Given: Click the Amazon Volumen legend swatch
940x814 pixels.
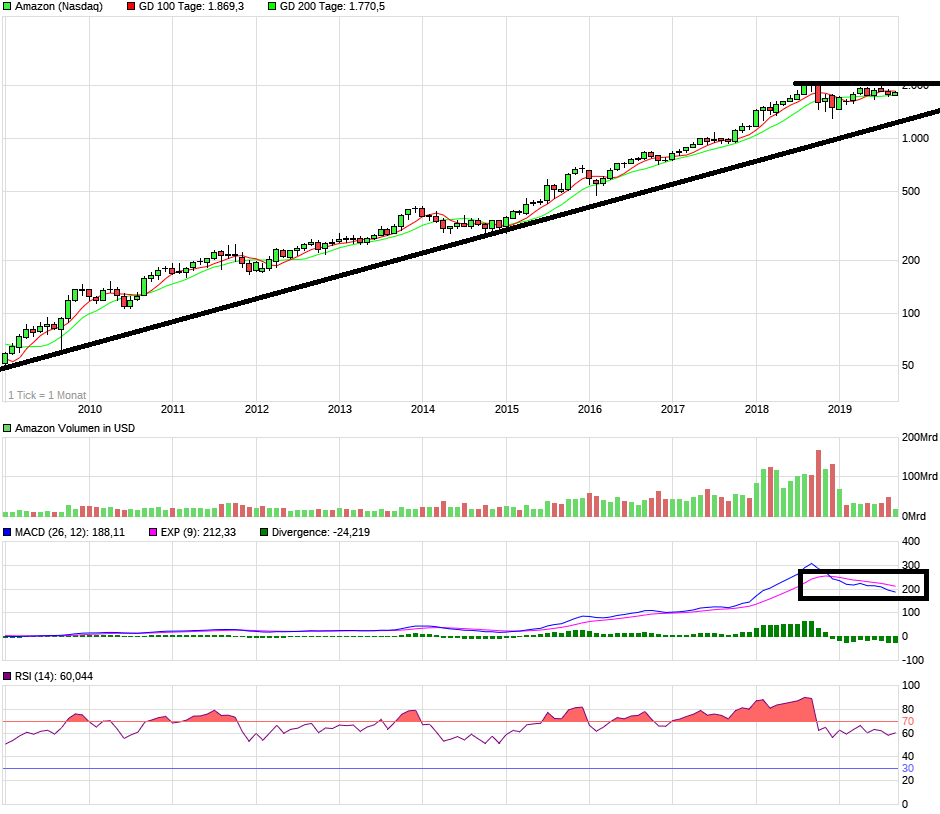Looking at the screenshot, I should coord(7,428).
